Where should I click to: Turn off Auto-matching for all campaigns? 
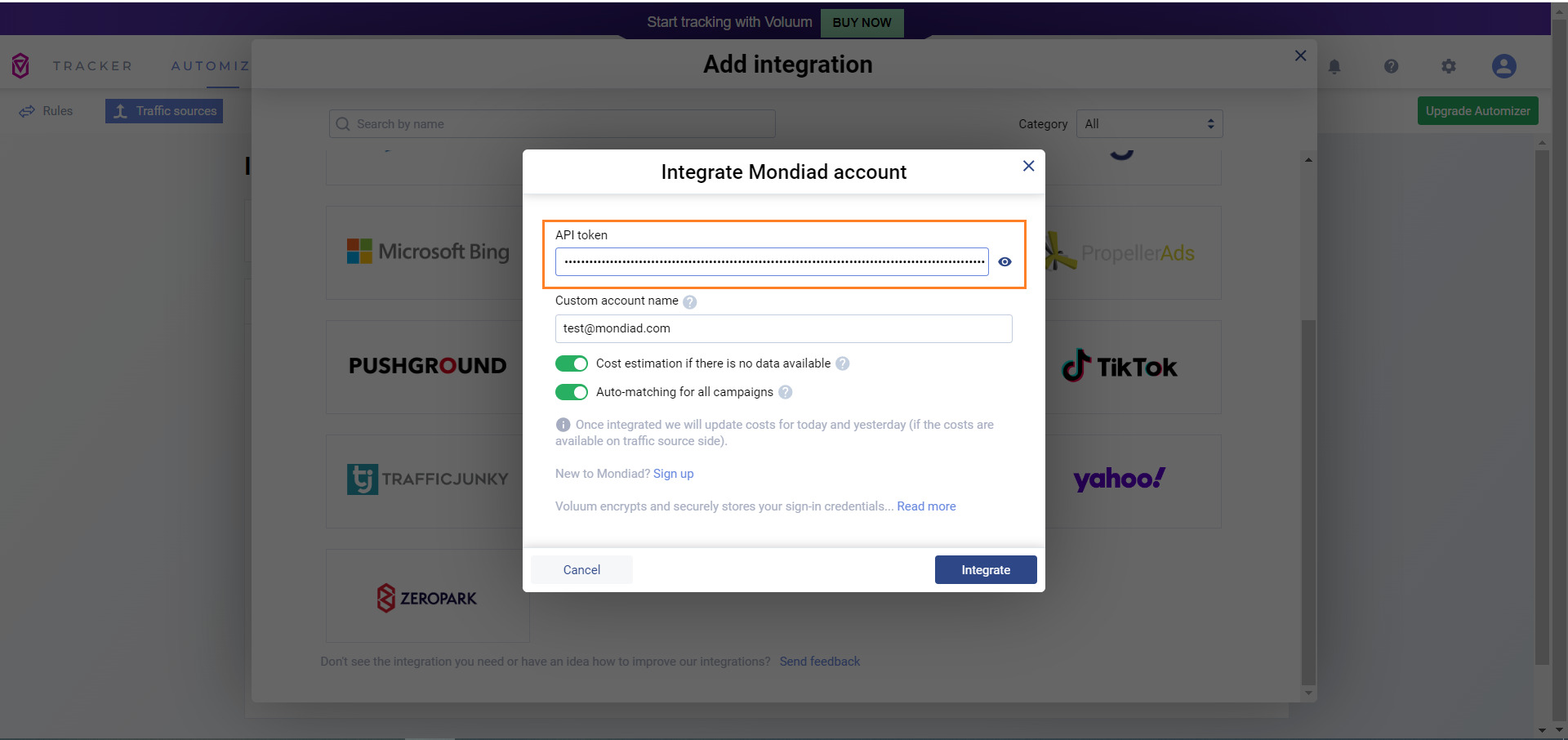coord(572,392)
